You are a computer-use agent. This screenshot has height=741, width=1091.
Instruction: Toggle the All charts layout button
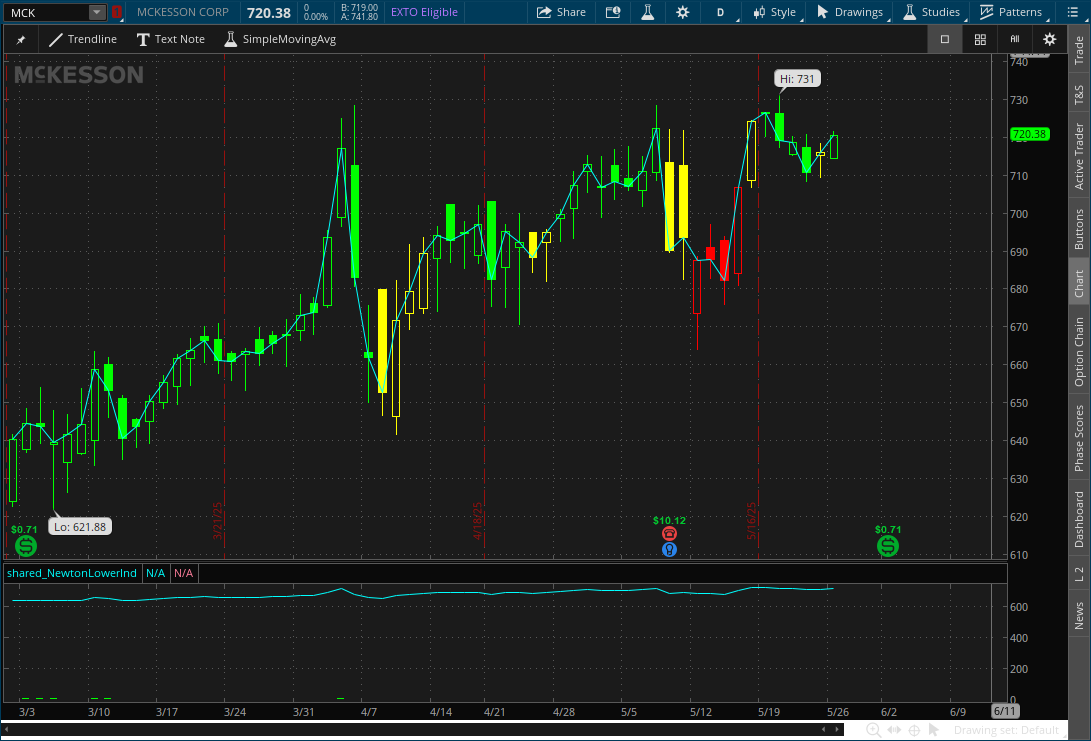tap(1014, 40)
